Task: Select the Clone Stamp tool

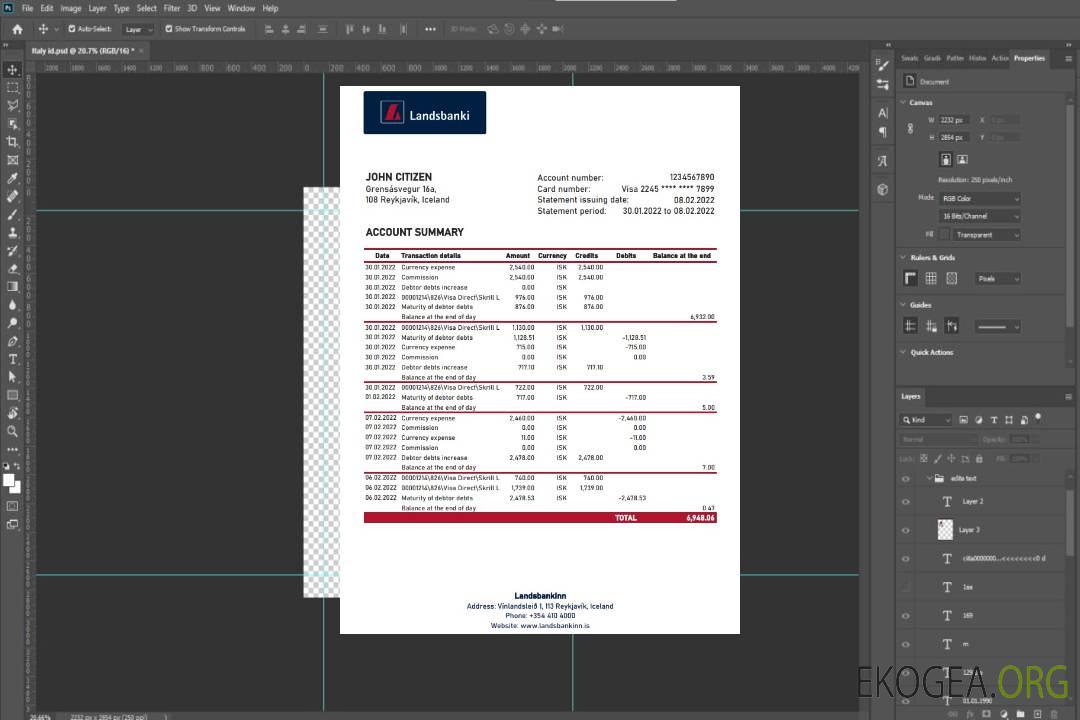Action: click(x=12, y=233)
